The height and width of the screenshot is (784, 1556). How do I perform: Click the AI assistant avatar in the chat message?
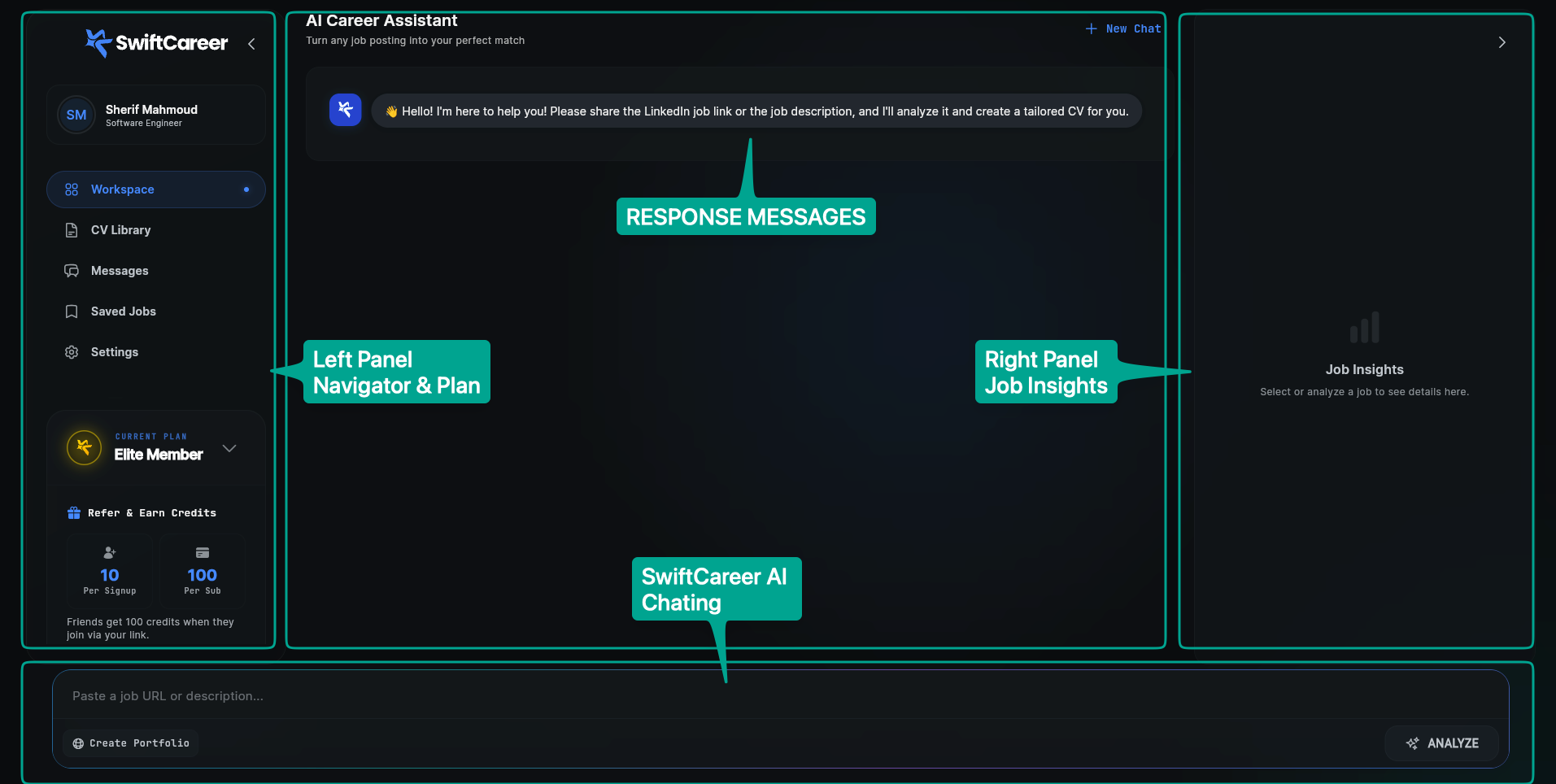click(x=345, y=109)
